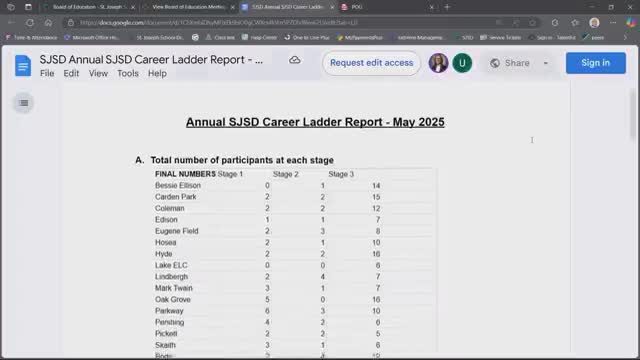This screenshot has width=640, height=360.
Task: Click the Annual SJSD Career Ladder Report heading
Action: click(x=315, y=122)
